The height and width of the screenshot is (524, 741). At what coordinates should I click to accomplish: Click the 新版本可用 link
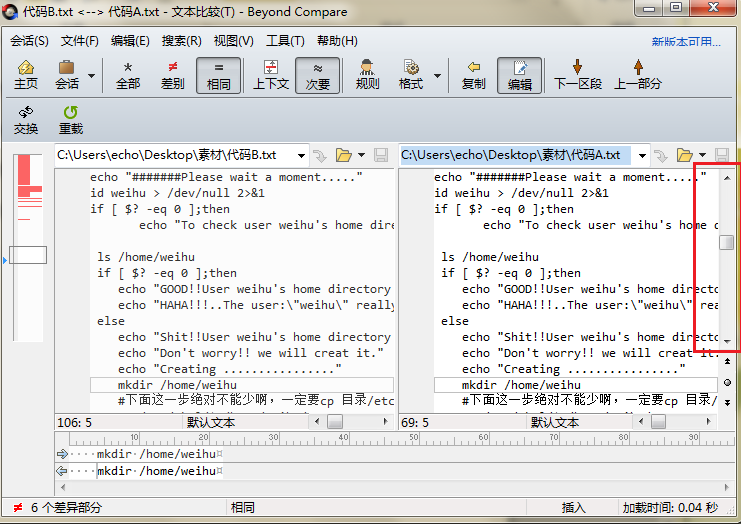[685, 41]
